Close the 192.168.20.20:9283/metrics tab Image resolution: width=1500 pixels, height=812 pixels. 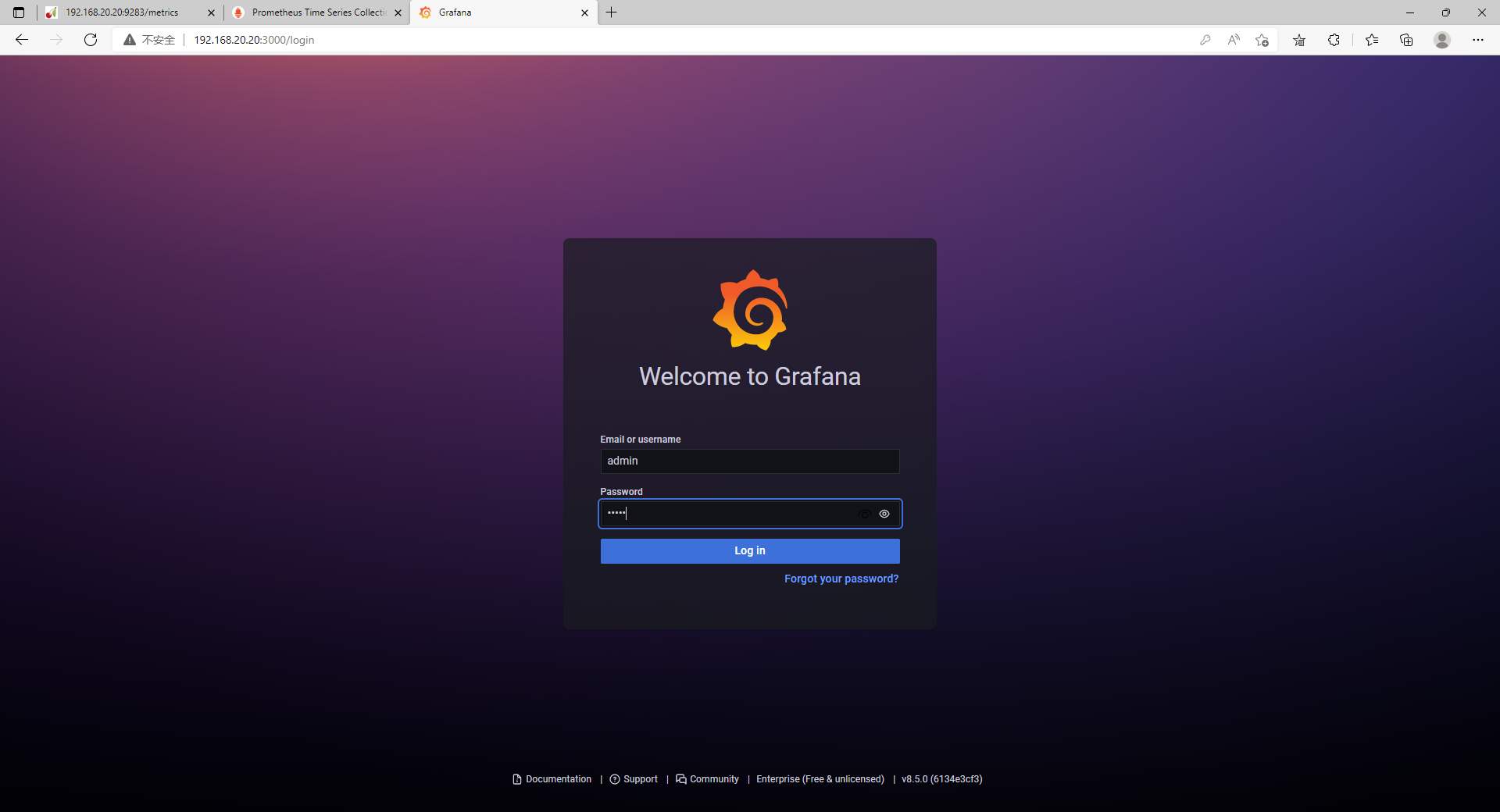point(211,12)
